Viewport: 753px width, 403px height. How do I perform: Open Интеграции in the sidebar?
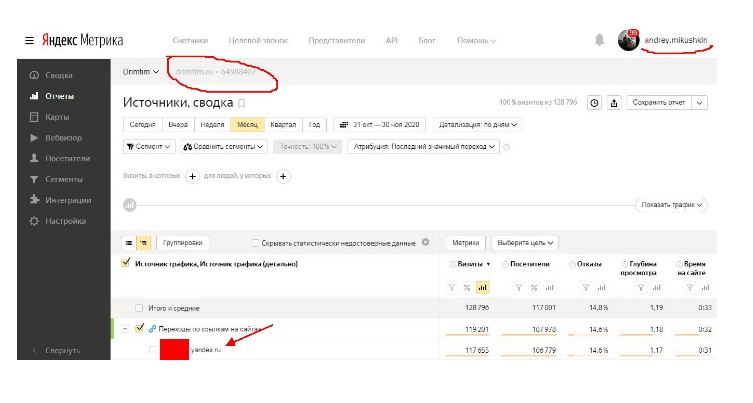click(x=61, y=200)
